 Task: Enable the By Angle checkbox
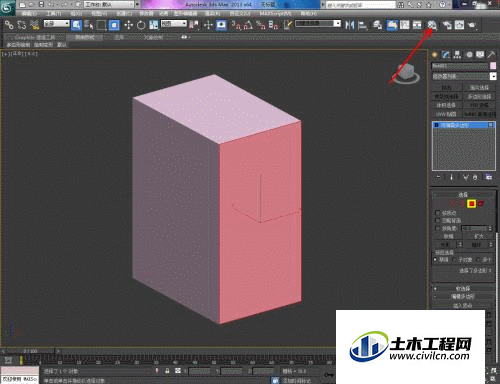pyautogui.click(x=438, y=228)
